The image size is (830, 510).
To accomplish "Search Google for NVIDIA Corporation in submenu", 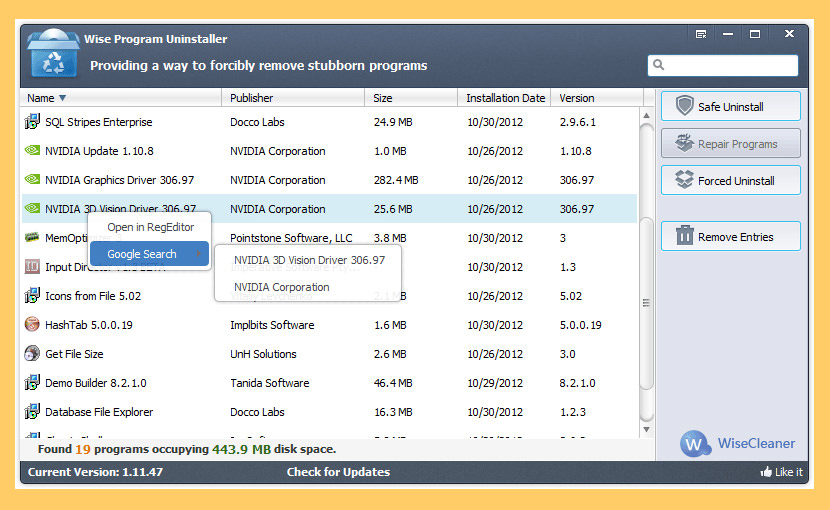I will (282, 287).
